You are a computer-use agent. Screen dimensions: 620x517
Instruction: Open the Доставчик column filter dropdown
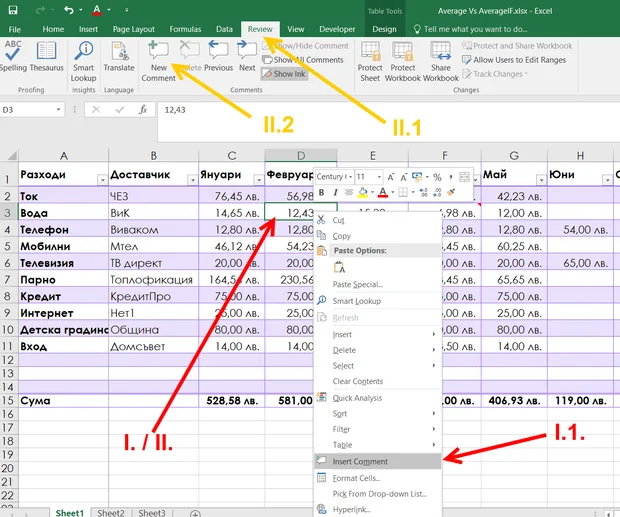click(x=193, y=180)
